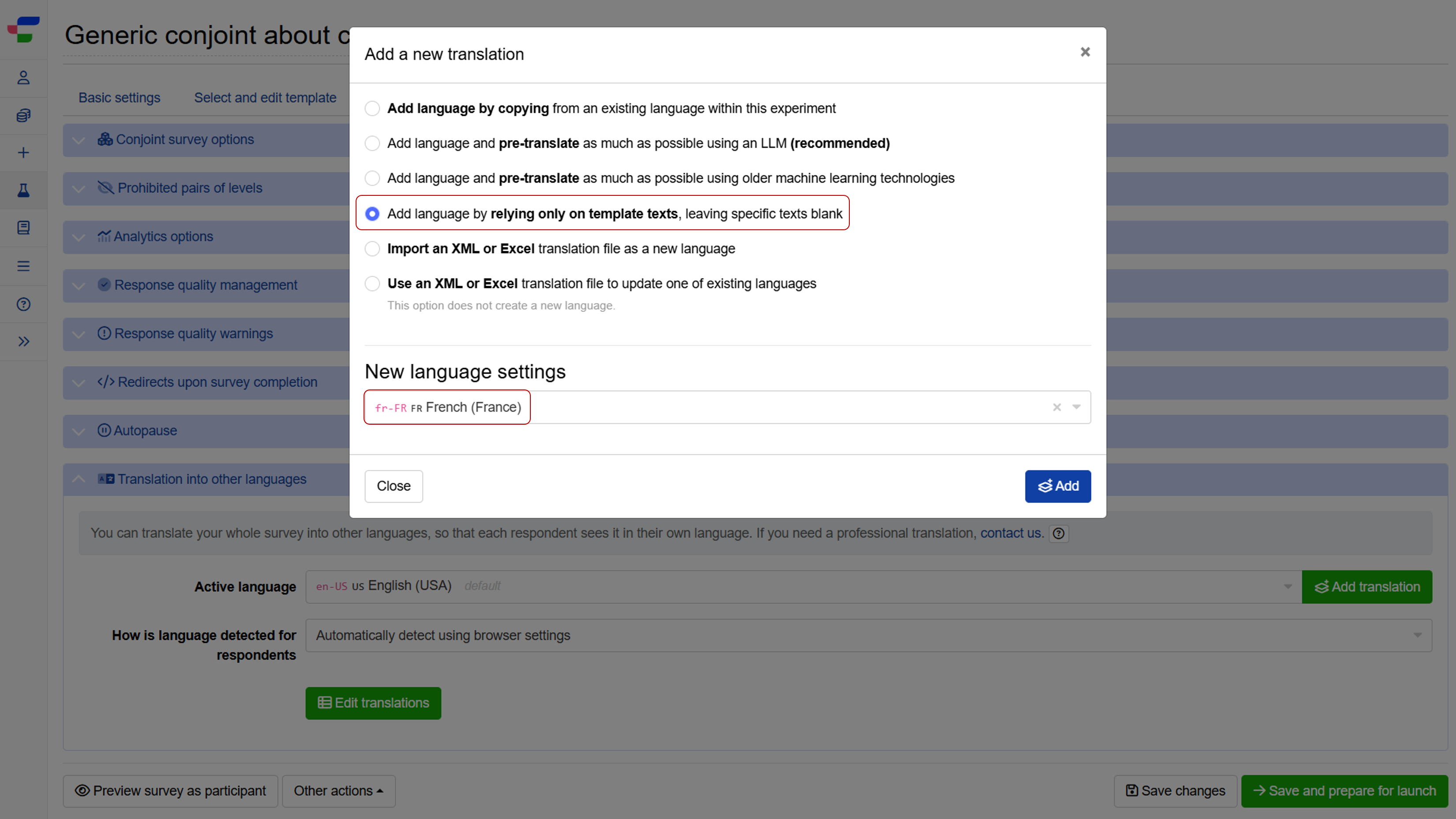Choose pre-translate using an LLM option
The height and width of the screenshot is (819, 1456).
point(372,143)
